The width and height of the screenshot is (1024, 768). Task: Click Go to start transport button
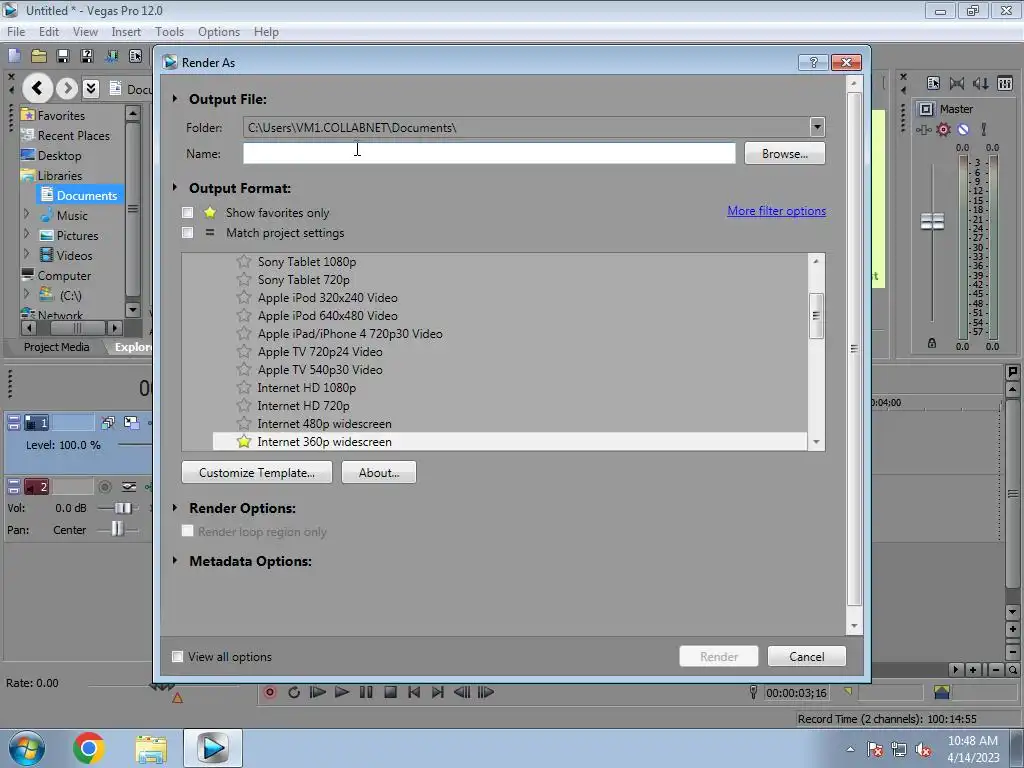coord(414,692)
